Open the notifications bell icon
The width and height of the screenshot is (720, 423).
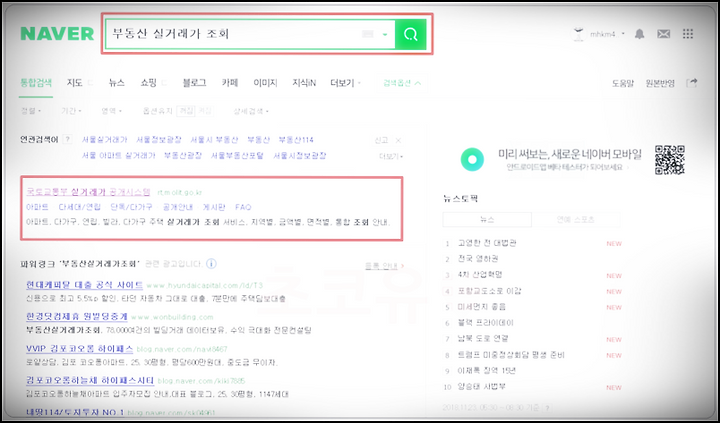coord(639,34)
